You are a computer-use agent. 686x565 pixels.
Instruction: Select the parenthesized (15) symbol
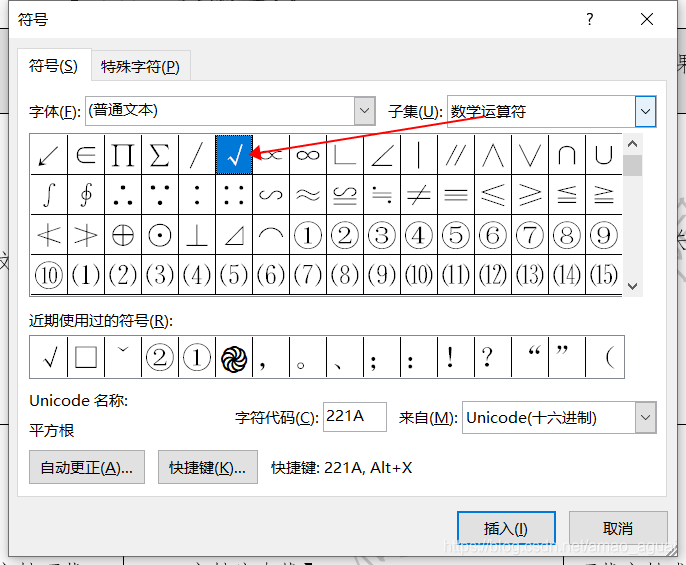tap(604, 275)
